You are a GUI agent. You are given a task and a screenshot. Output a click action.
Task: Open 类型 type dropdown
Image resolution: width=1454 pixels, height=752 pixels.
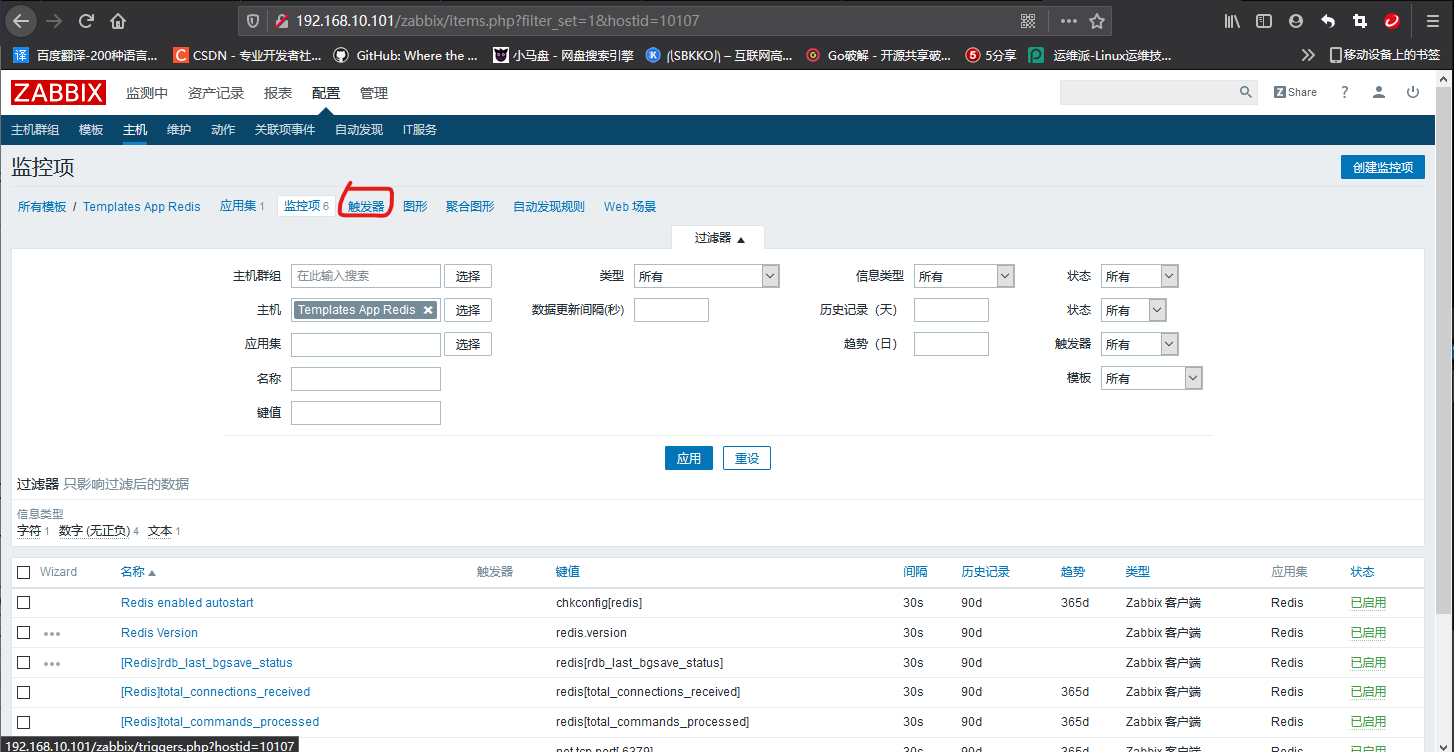(x=706, y=276)
